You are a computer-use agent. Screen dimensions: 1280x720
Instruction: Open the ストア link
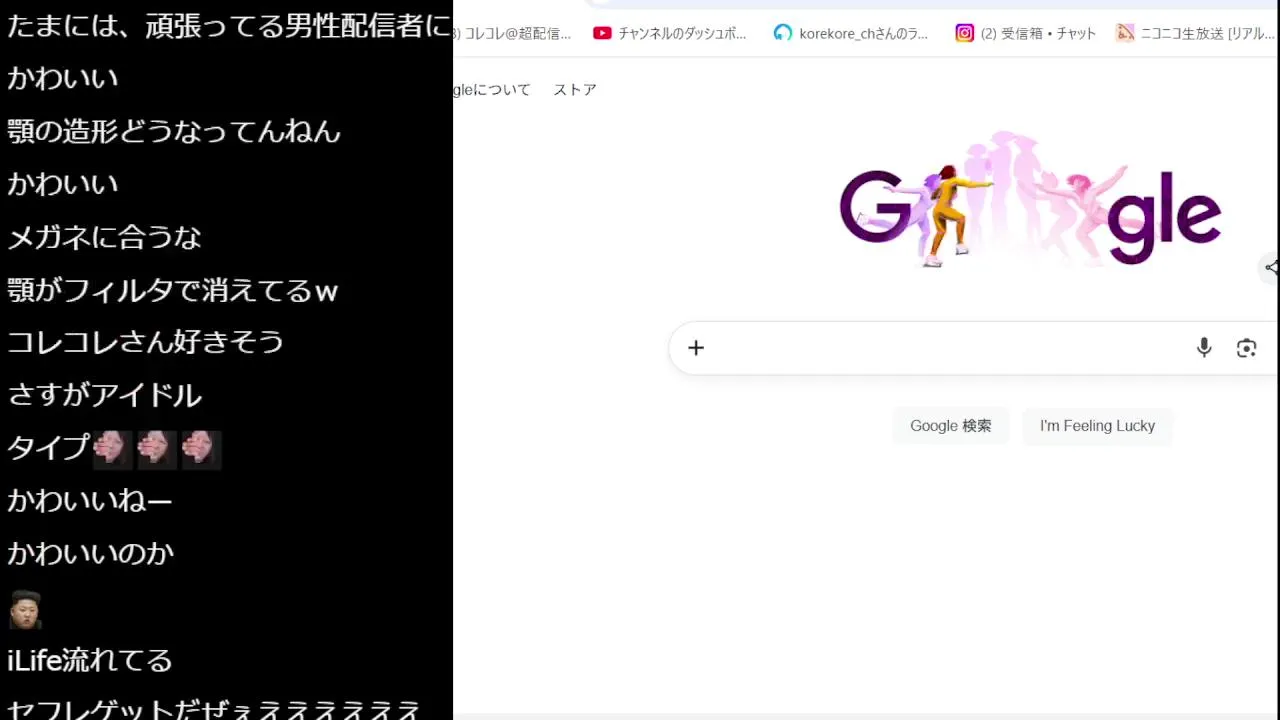point(575,90)
